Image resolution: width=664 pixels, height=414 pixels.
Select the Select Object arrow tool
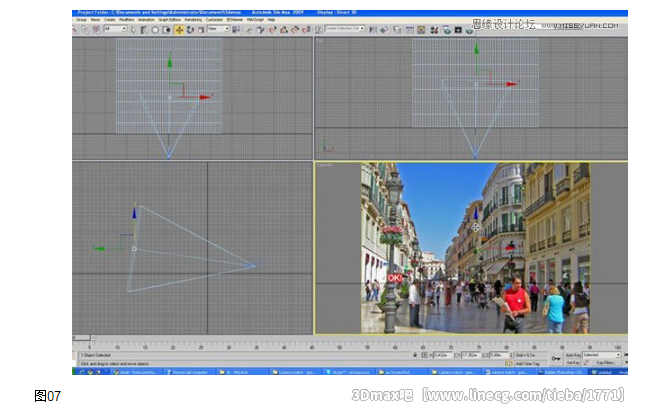click(x=133, y=30)
